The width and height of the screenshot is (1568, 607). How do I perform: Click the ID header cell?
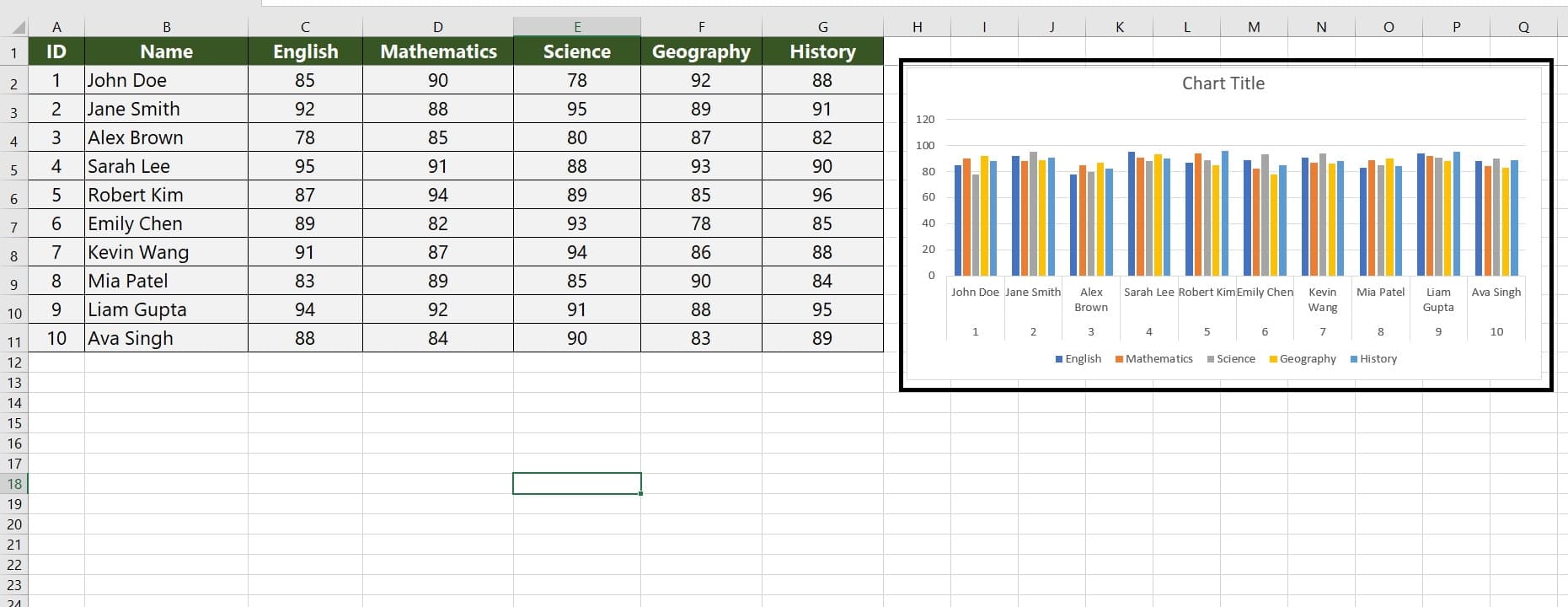click(56, 51)
